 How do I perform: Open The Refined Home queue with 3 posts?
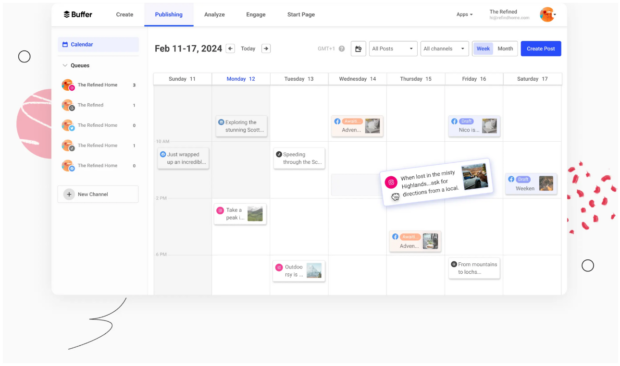pyautogui.click(x=98, y=85)
